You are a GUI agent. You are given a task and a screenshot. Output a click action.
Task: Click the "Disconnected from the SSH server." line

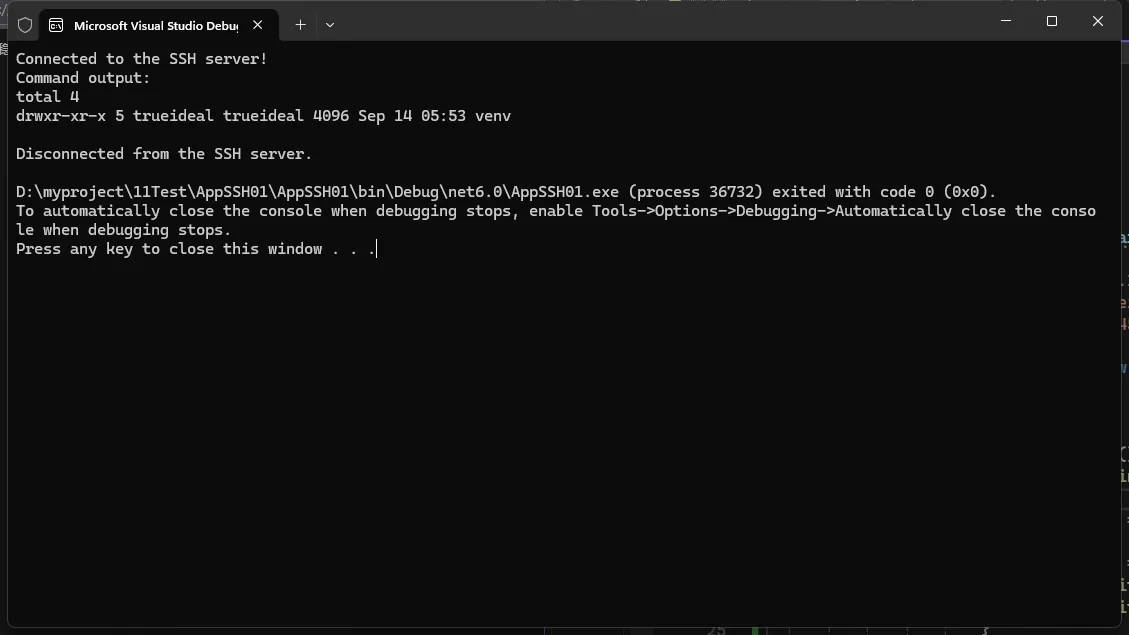click(x=164, y=154)
